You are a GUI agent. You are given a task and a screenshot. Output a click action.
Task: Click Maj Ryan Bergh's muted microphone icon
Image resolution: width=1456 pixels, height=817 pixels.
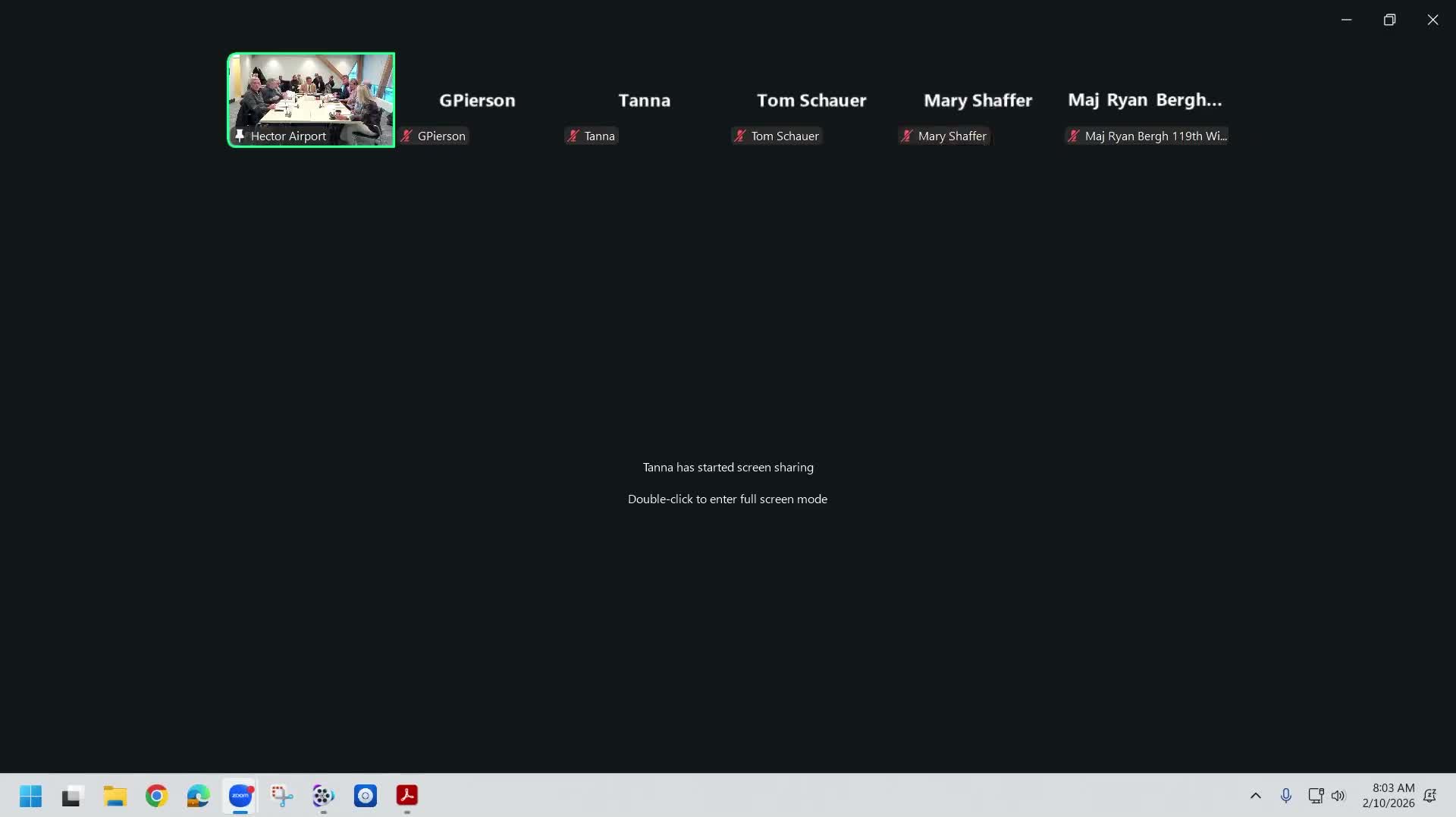[1074, 136]
